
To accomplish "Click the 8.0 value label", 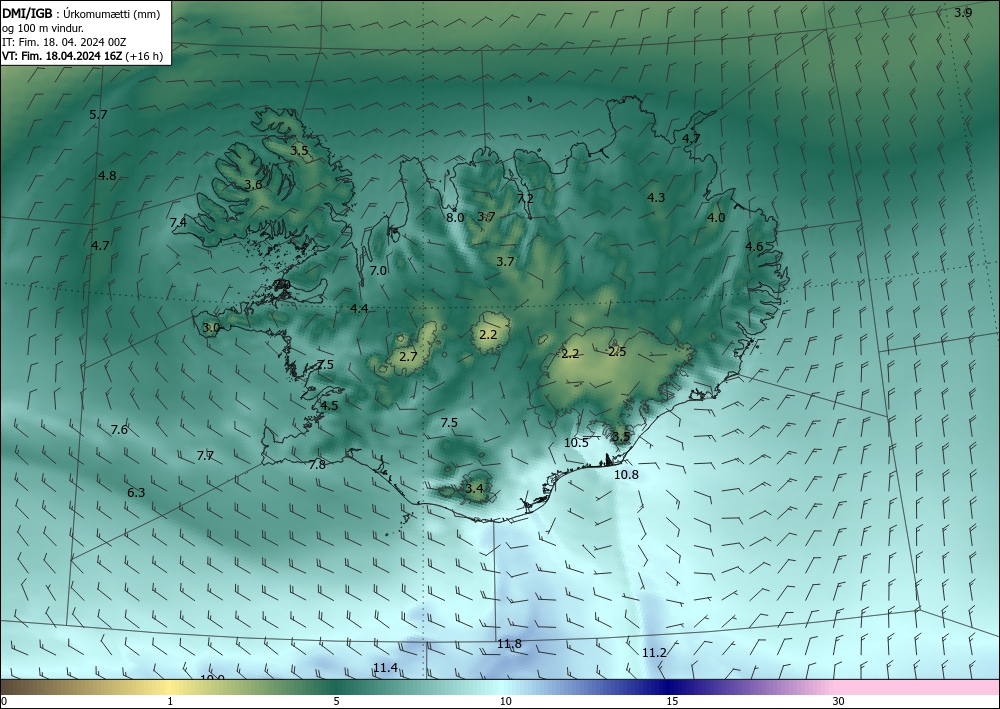I will (x=455, y=217).
